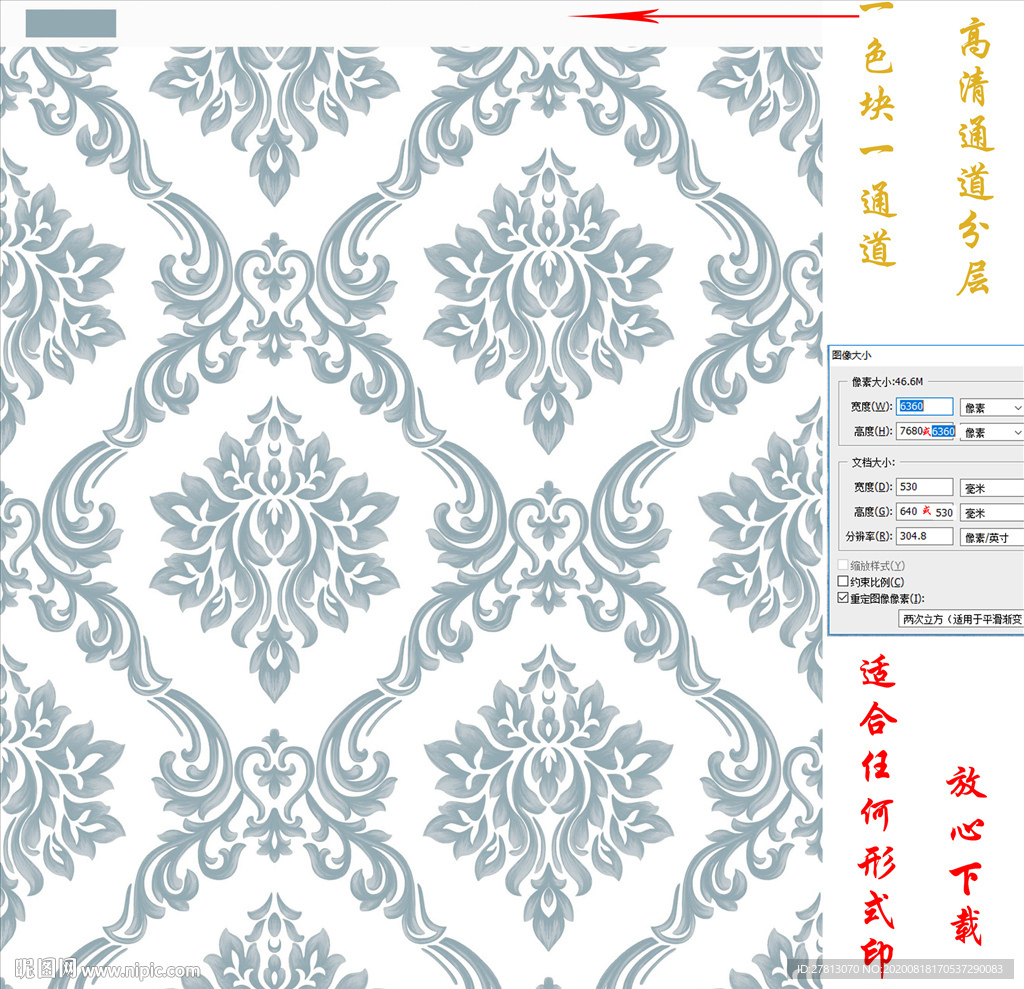Click the document height field showing 640
The width and height of the screenshot is (1024, 989).
click(924, 512)
